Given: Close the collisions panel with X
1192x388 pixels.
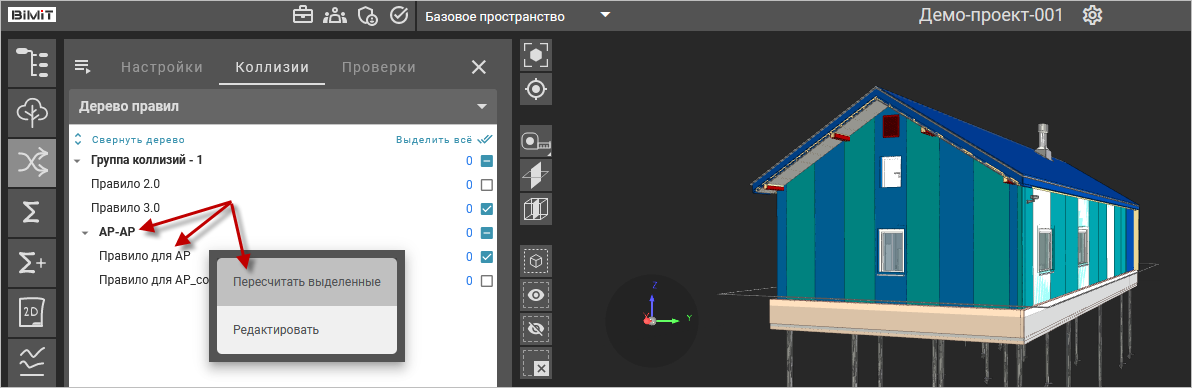Looking at the screenshot, I should tap(479, 67).
